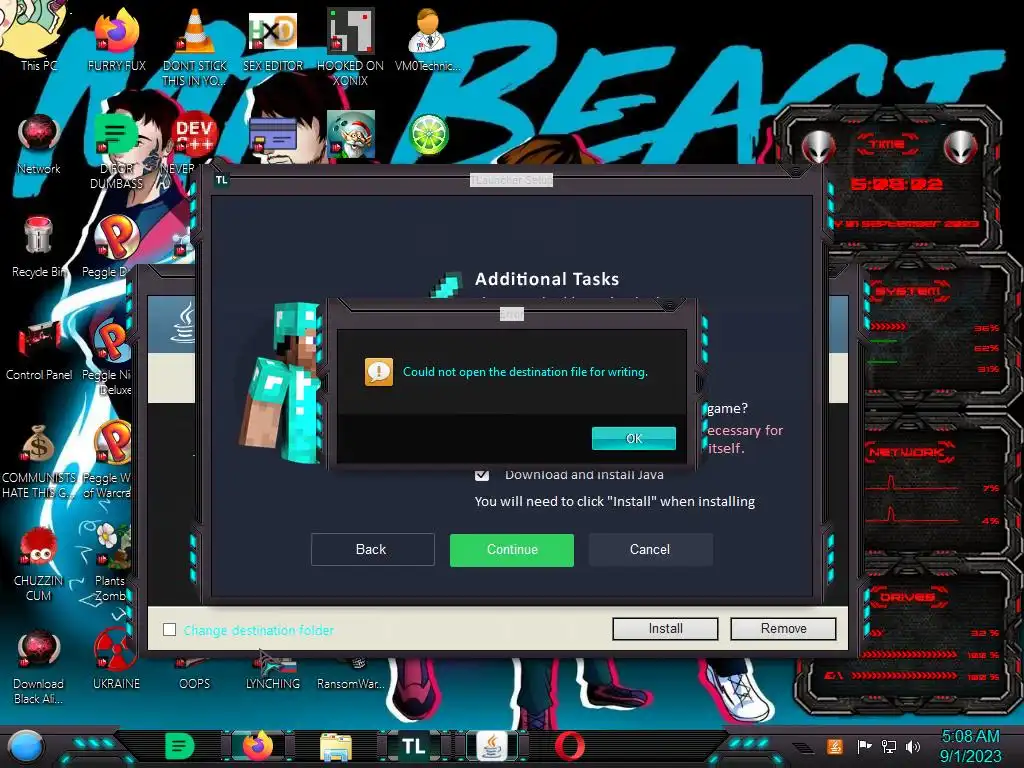1024x768 pixels.
Task: Click Cancel in TLauncher setup
Action: tap(650, 550)
